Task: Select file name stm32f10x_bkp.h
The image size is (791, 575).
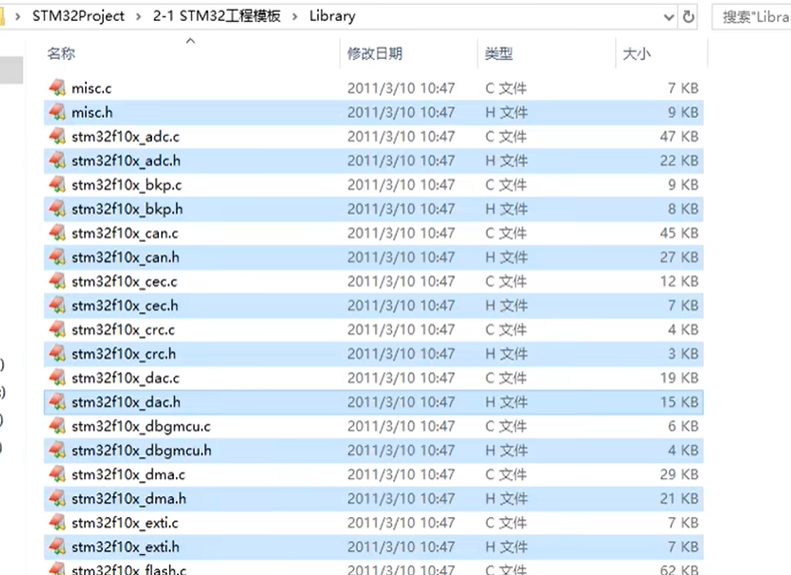Action: [127, 209]
